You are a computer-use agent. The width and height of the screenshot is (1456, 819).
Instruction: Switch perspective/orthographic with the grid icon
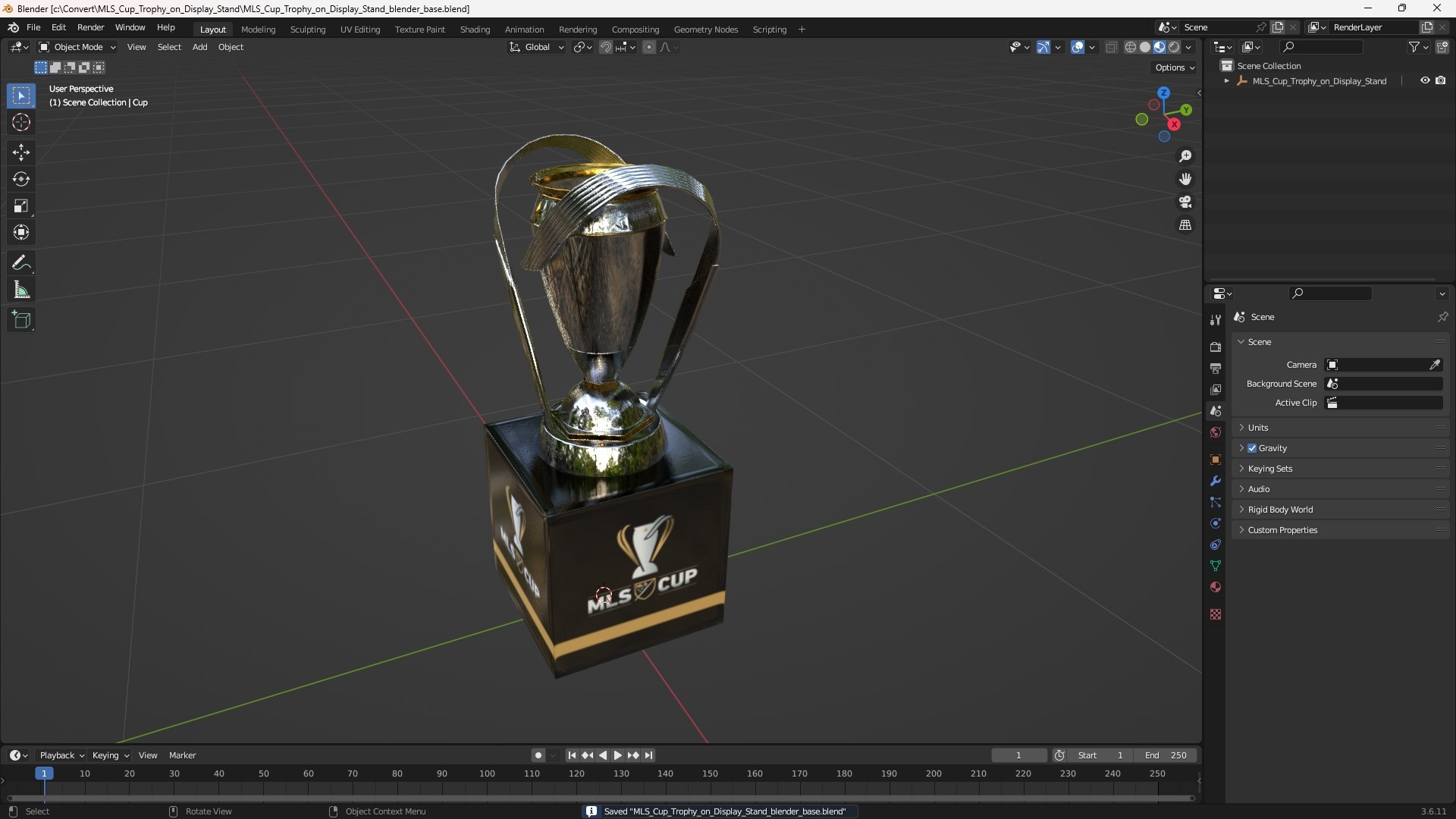(x=1185, y=225)
